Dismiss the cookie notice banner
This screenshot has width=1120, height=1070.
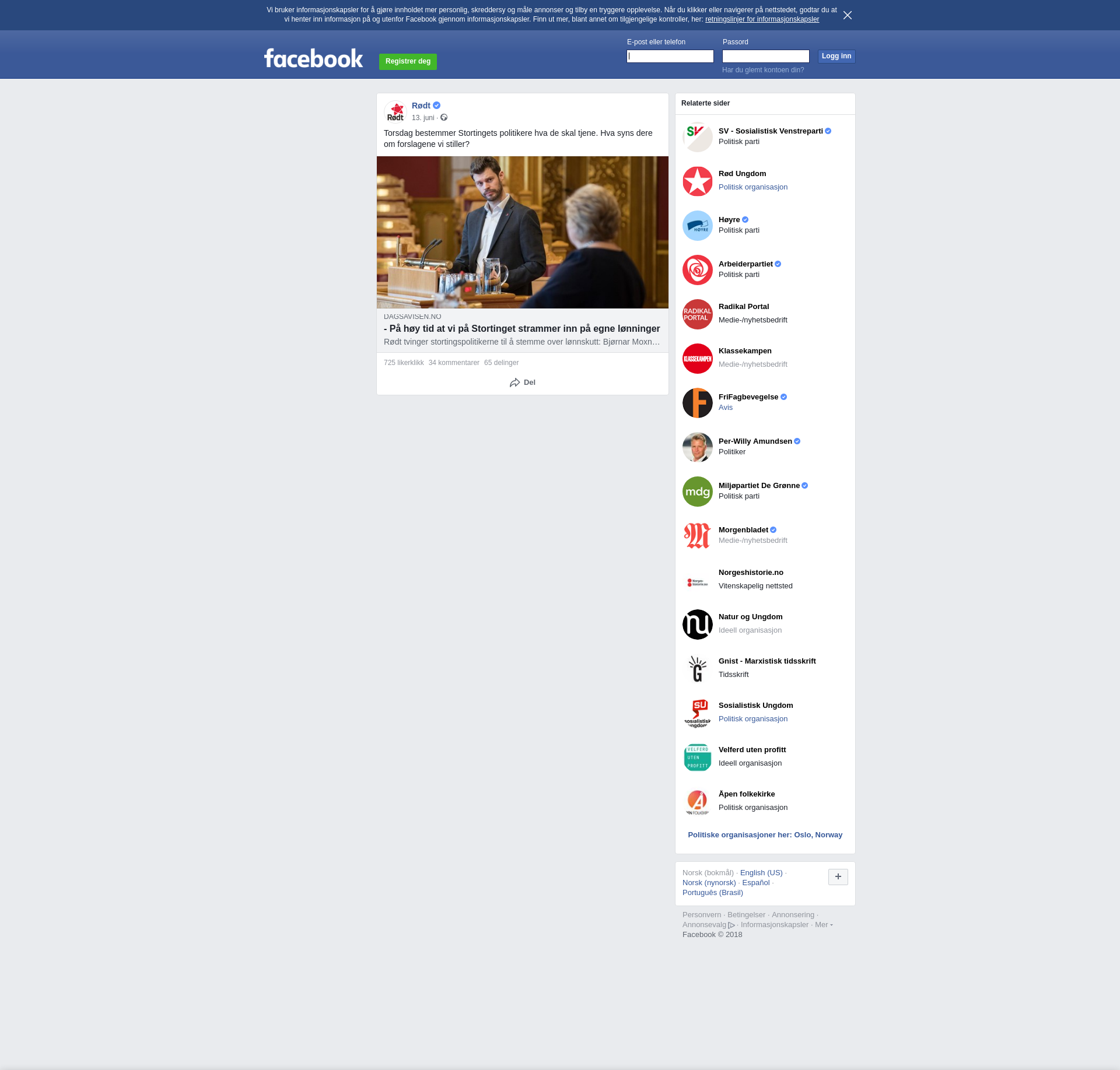coord(847,15)
